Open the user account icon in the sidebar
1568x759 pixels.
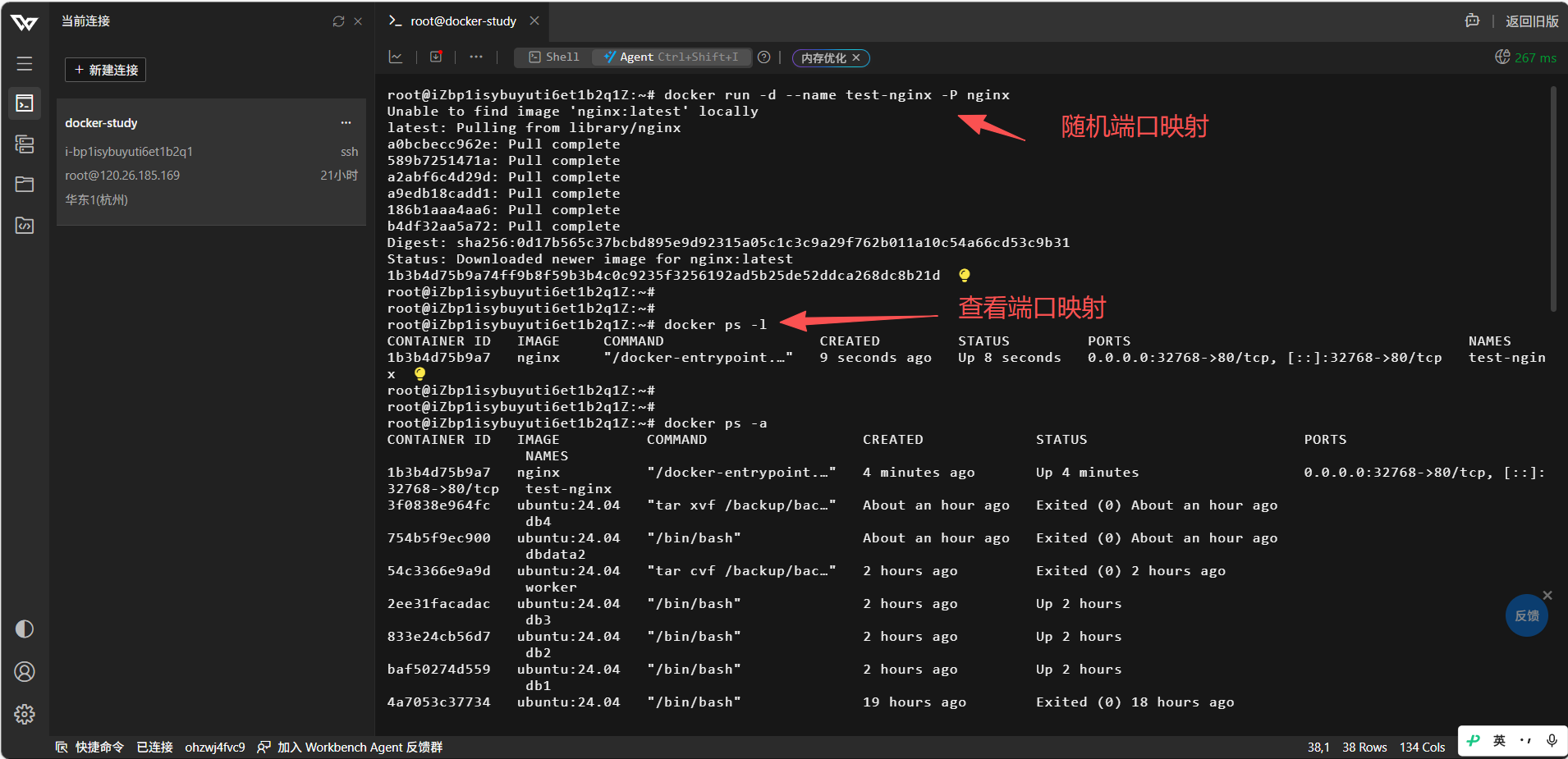[x=25, y=672]
